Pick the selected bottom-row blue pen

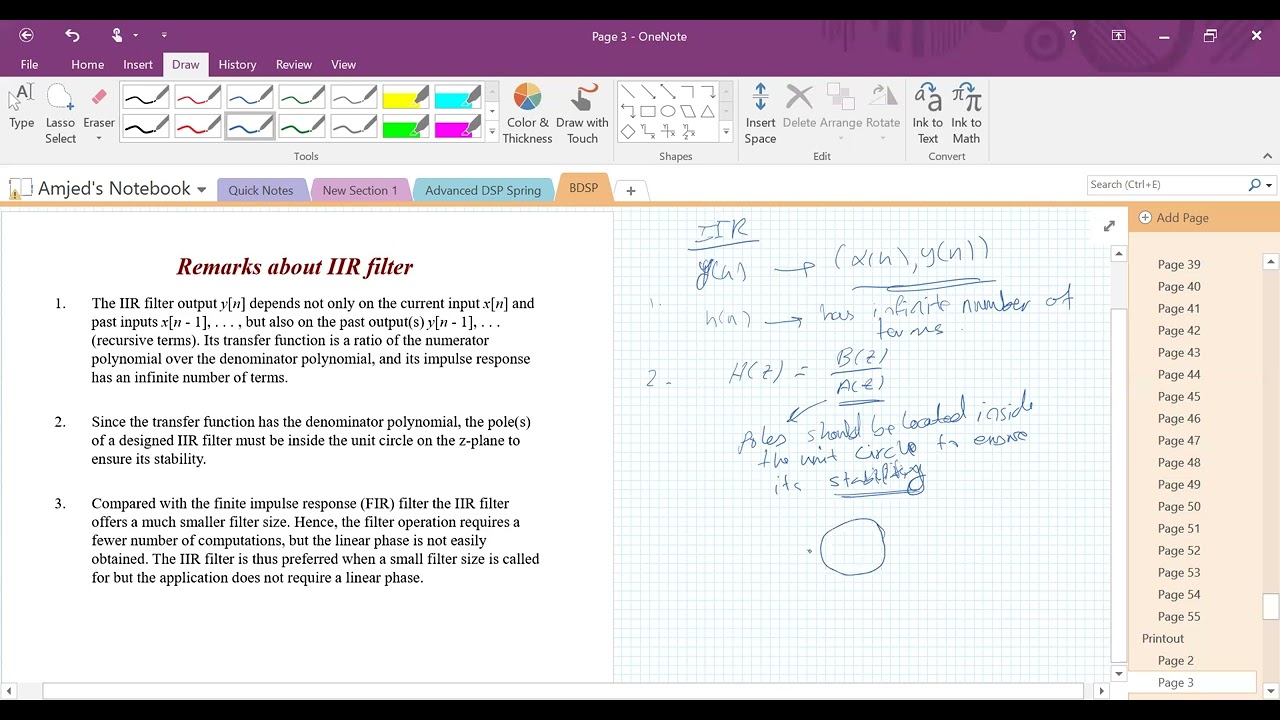pyautogui.click(x=250, y=127)
